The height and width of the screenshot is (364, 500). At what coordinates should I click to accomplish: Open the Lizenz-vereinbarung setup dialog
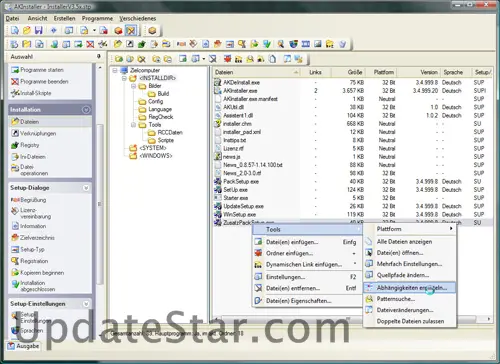click(x=31, y=213)
